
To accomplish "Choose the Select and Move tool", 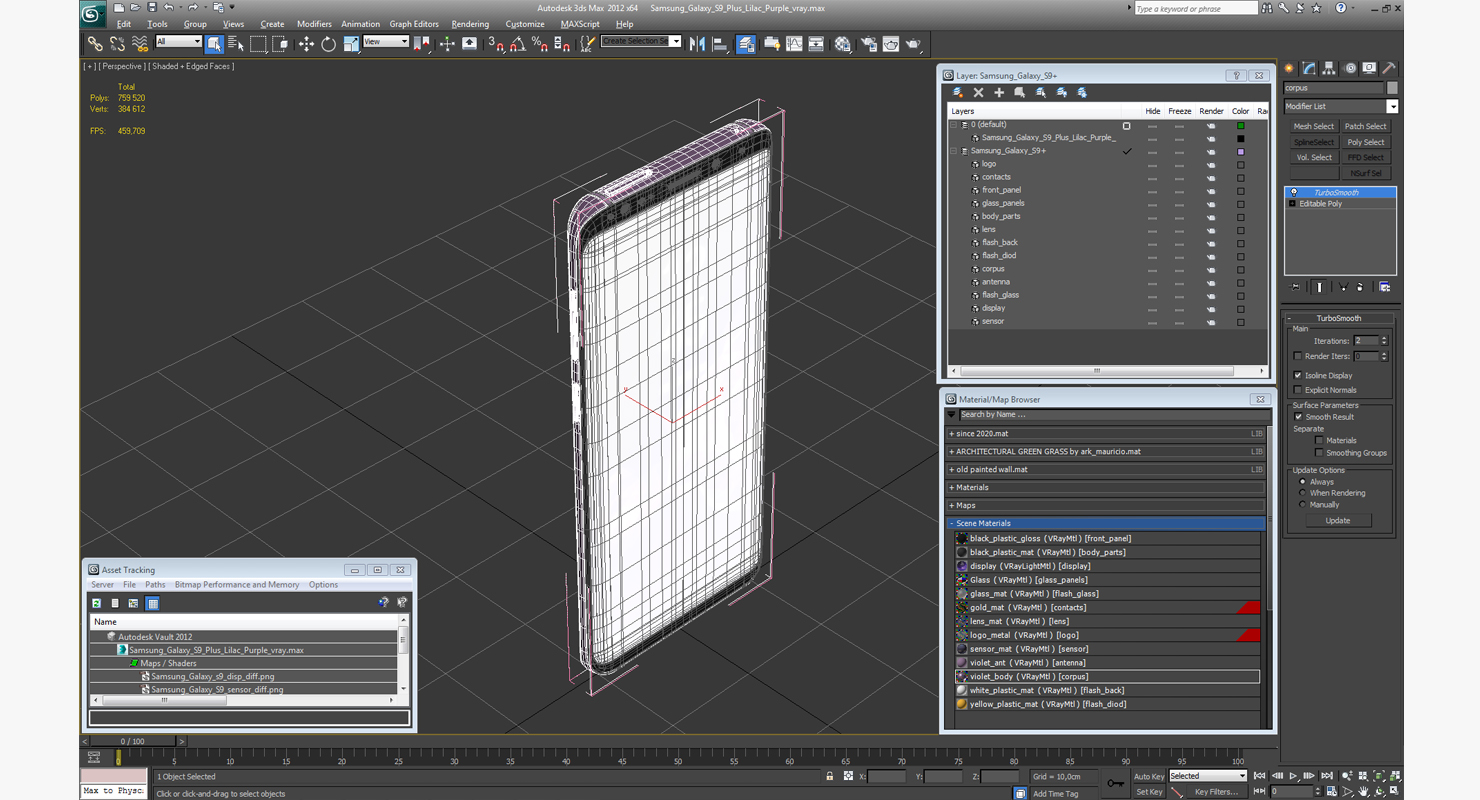I will point(306,44).
